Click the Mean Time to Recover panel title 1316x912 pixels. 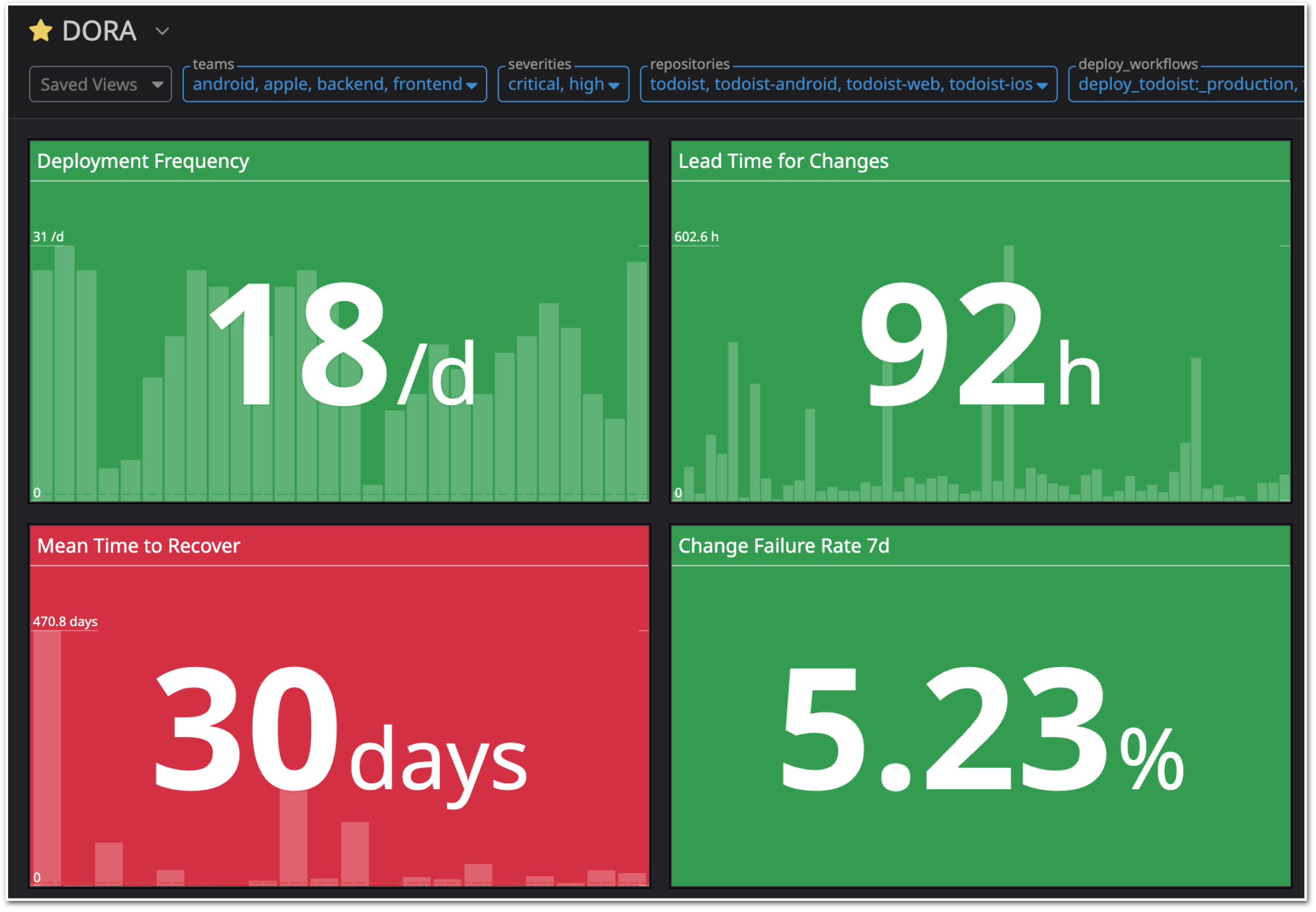coord(137,546)
